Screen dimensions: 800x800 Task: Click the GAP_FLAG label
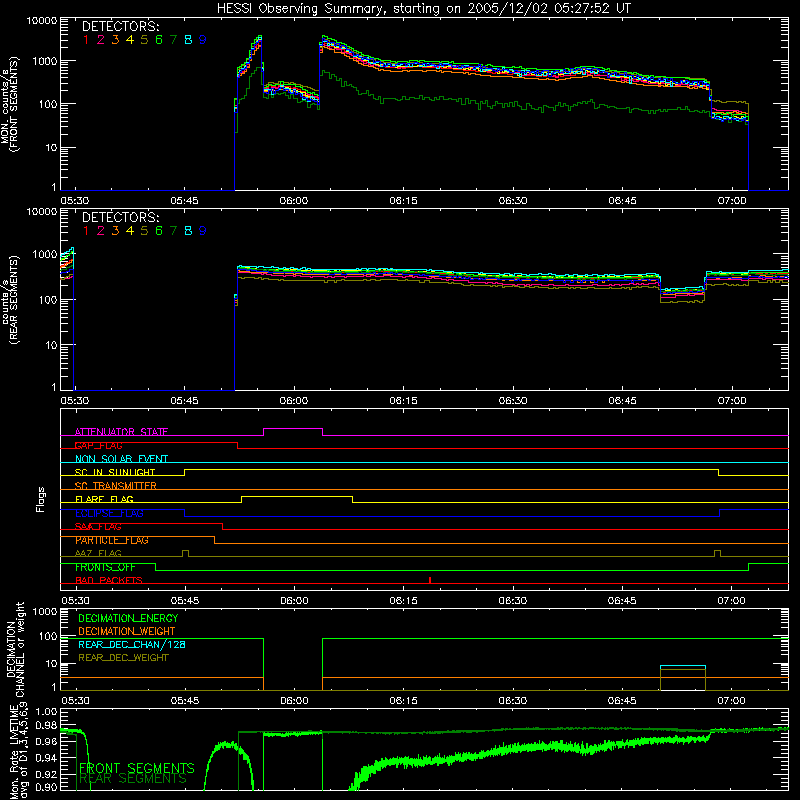point(98,445)
